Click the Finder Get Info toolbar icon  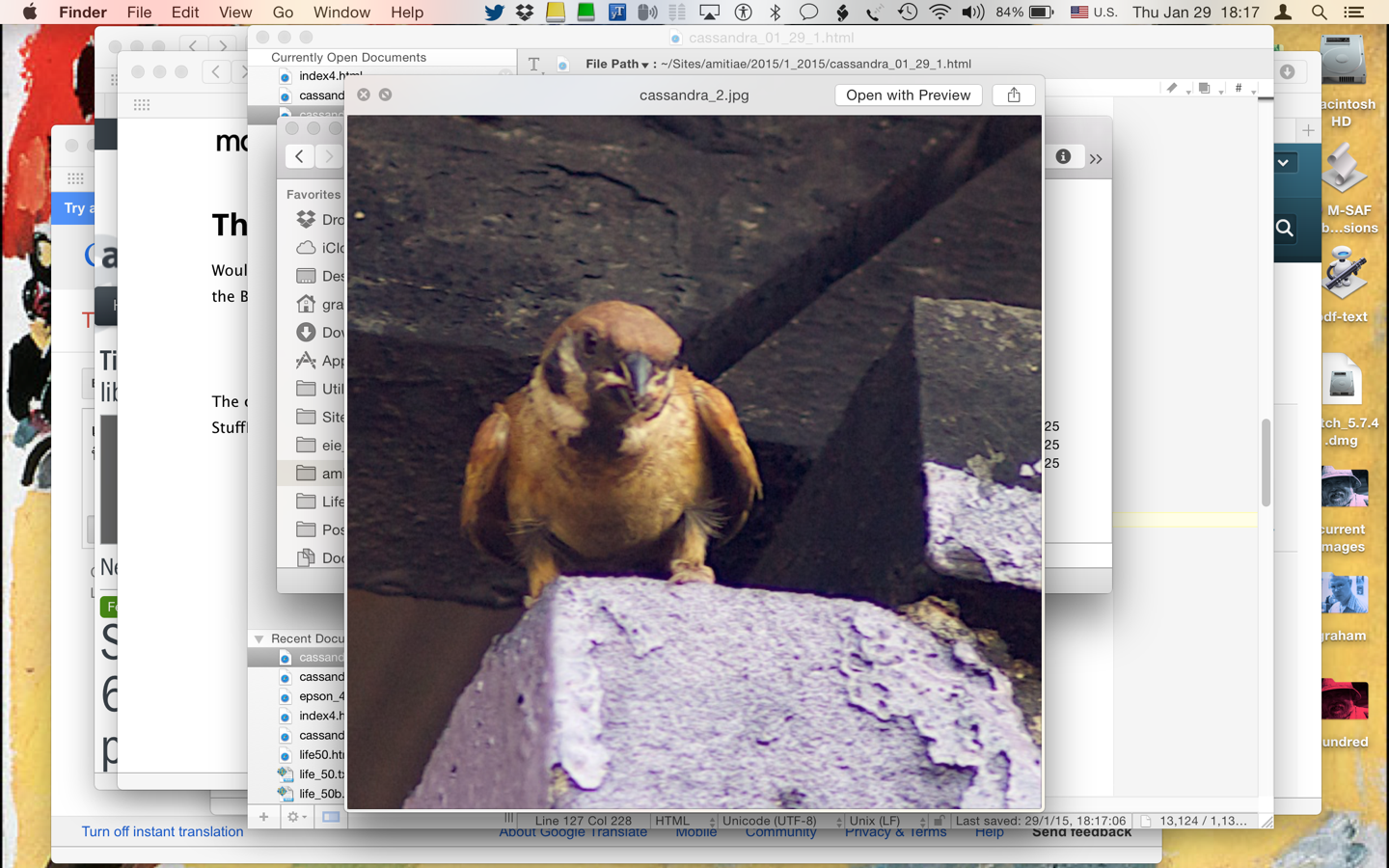[x=1063, y=156]
